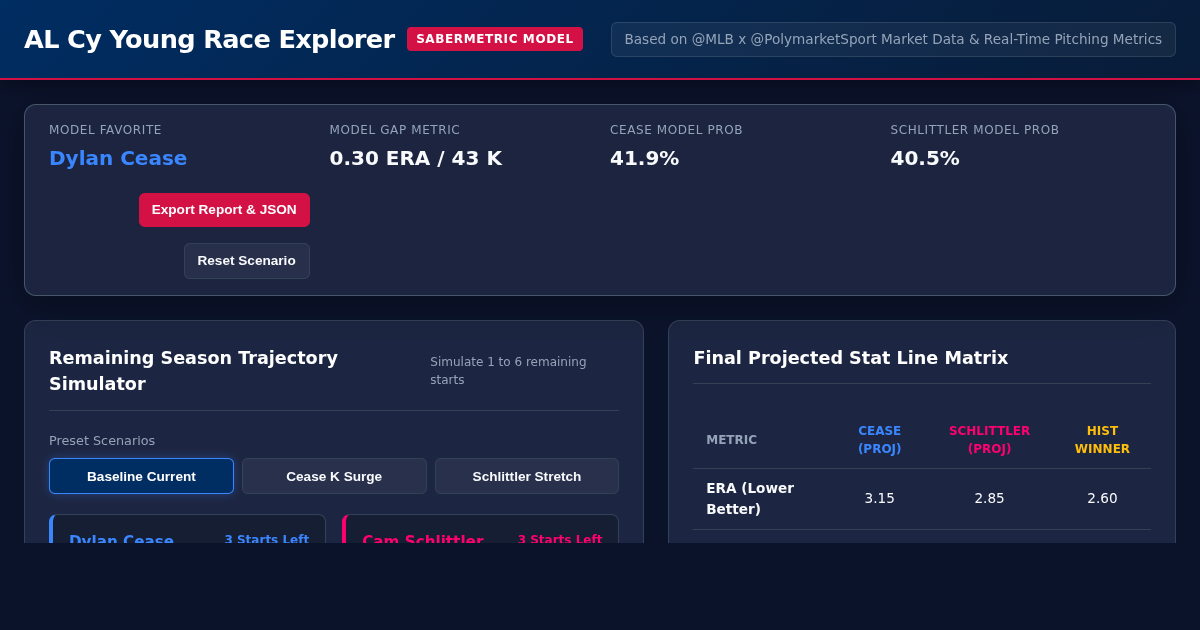This screenshot has height=630, width=1200.
Task: Click the Preset Scenarios label
Action: point(102,440)
